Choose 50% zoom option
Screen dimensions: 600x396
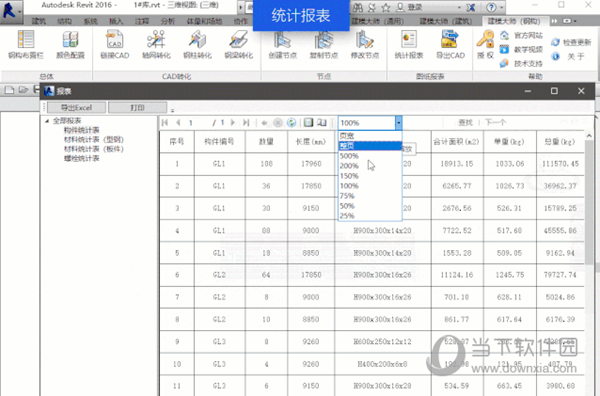(370, 205)
